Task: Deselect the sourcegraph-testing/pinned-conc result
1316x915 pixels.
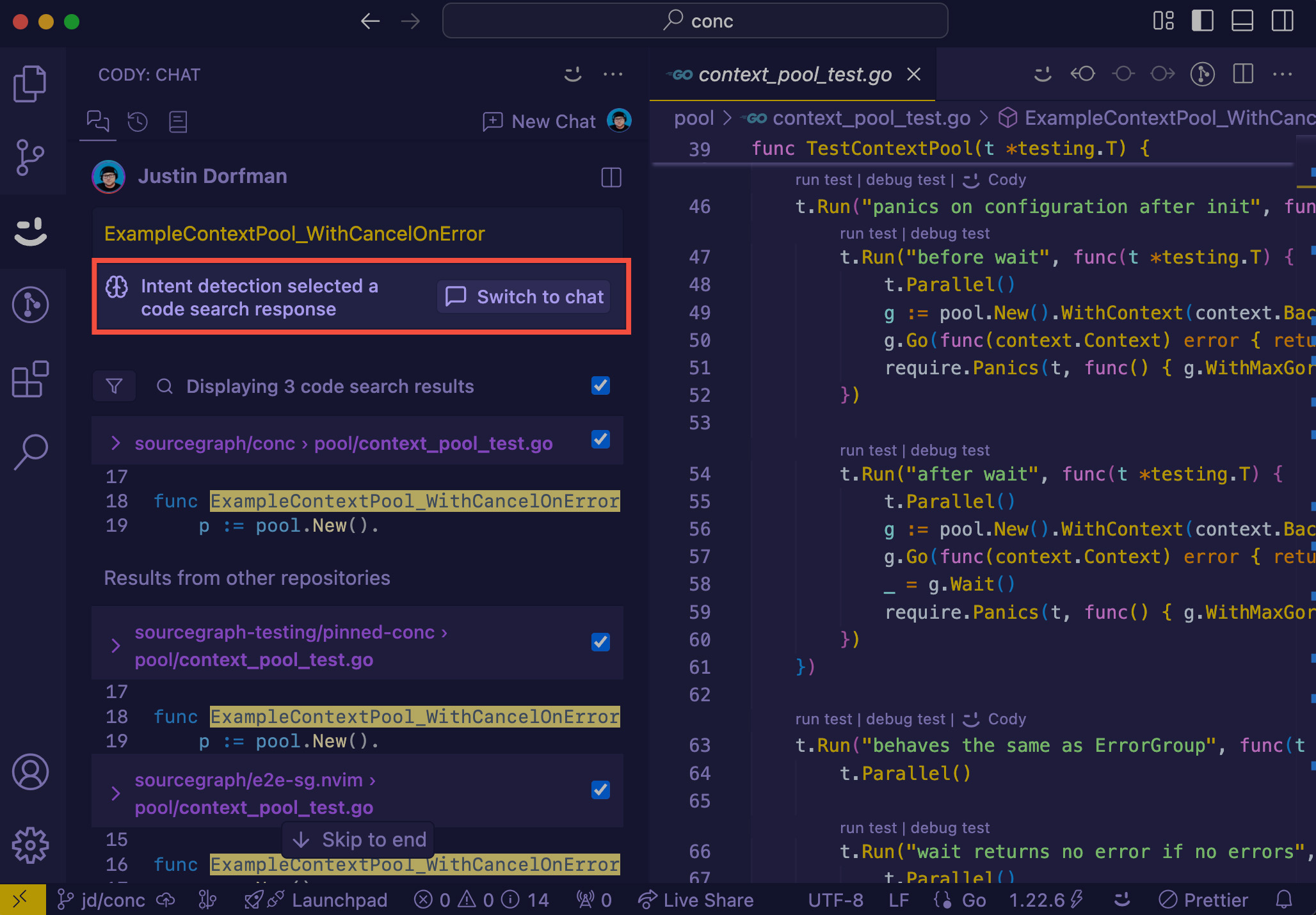Action: (600, 643)
